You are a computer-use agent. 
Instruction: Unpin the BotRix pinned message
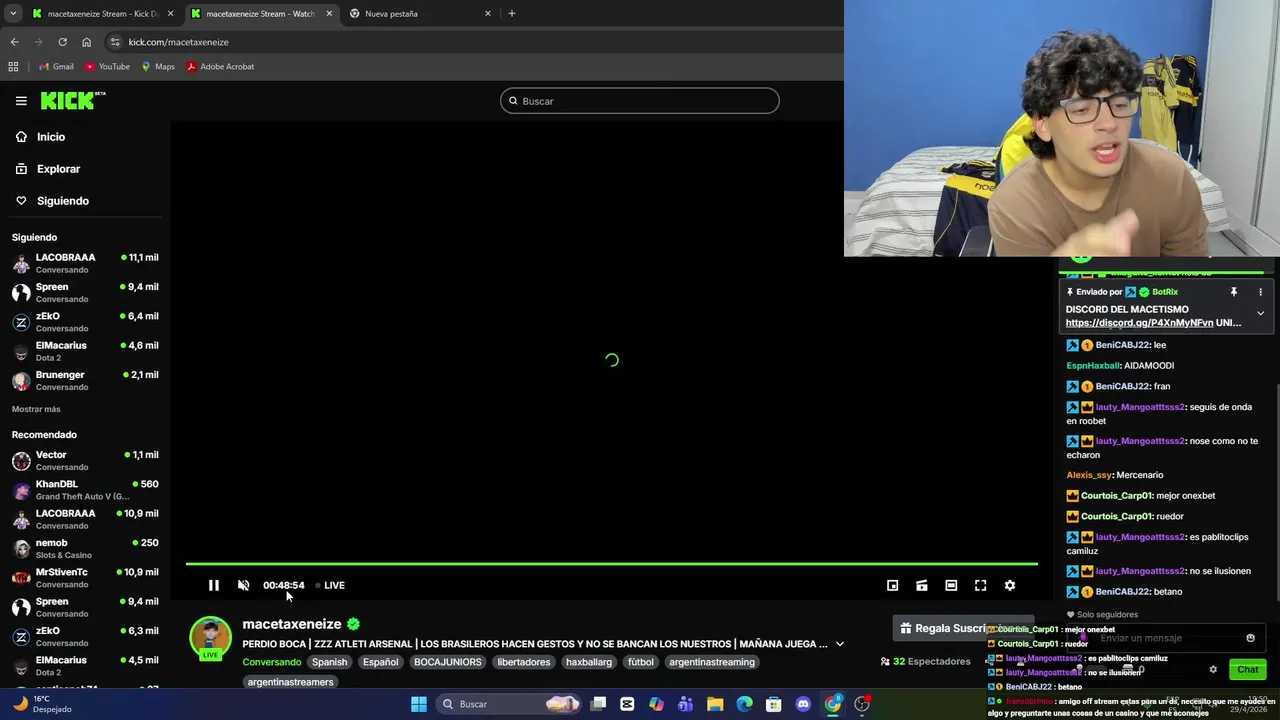pos(1234,292)
